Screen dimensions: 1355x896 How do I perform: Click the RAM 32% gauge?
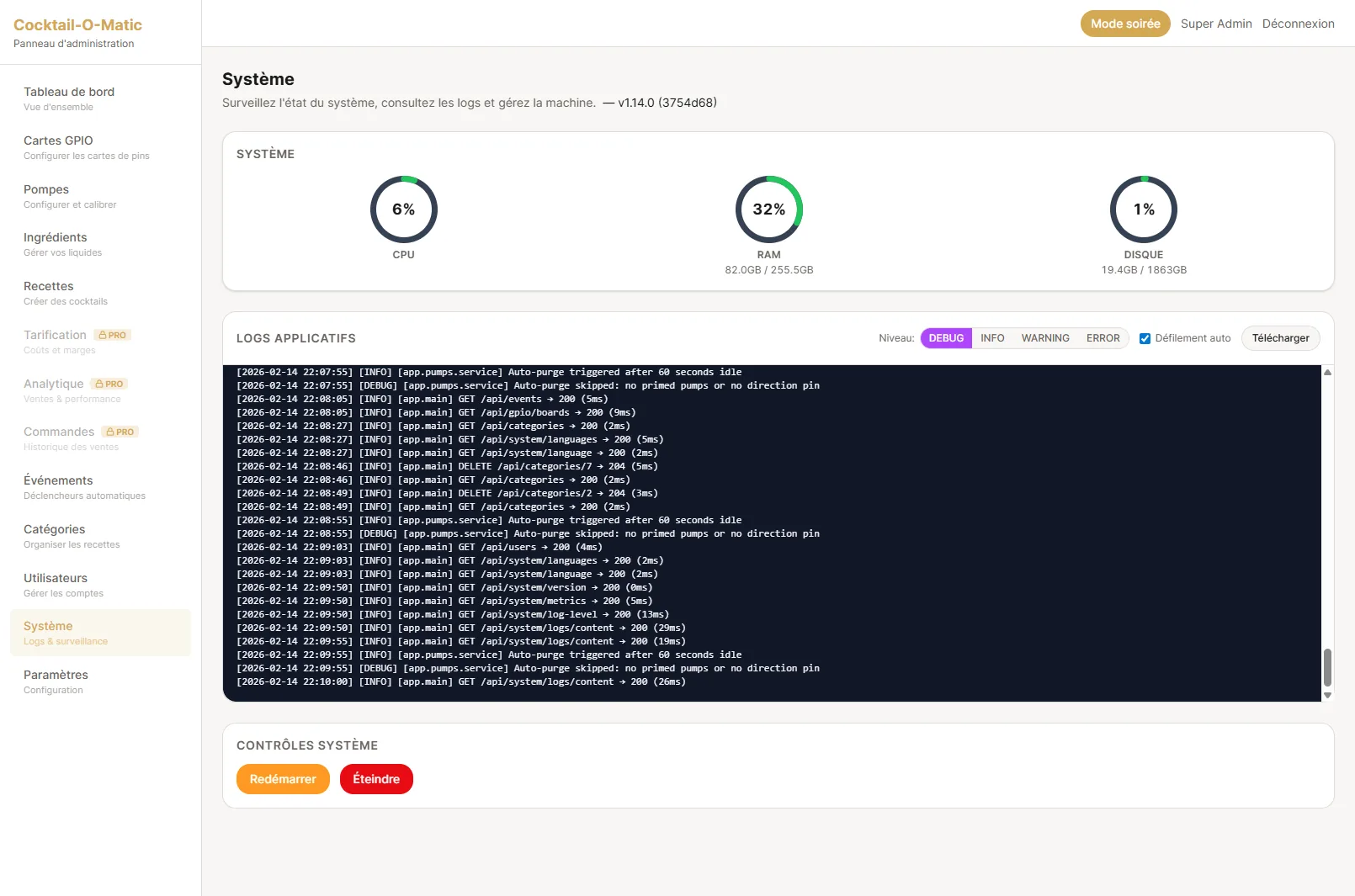point(769,209)
